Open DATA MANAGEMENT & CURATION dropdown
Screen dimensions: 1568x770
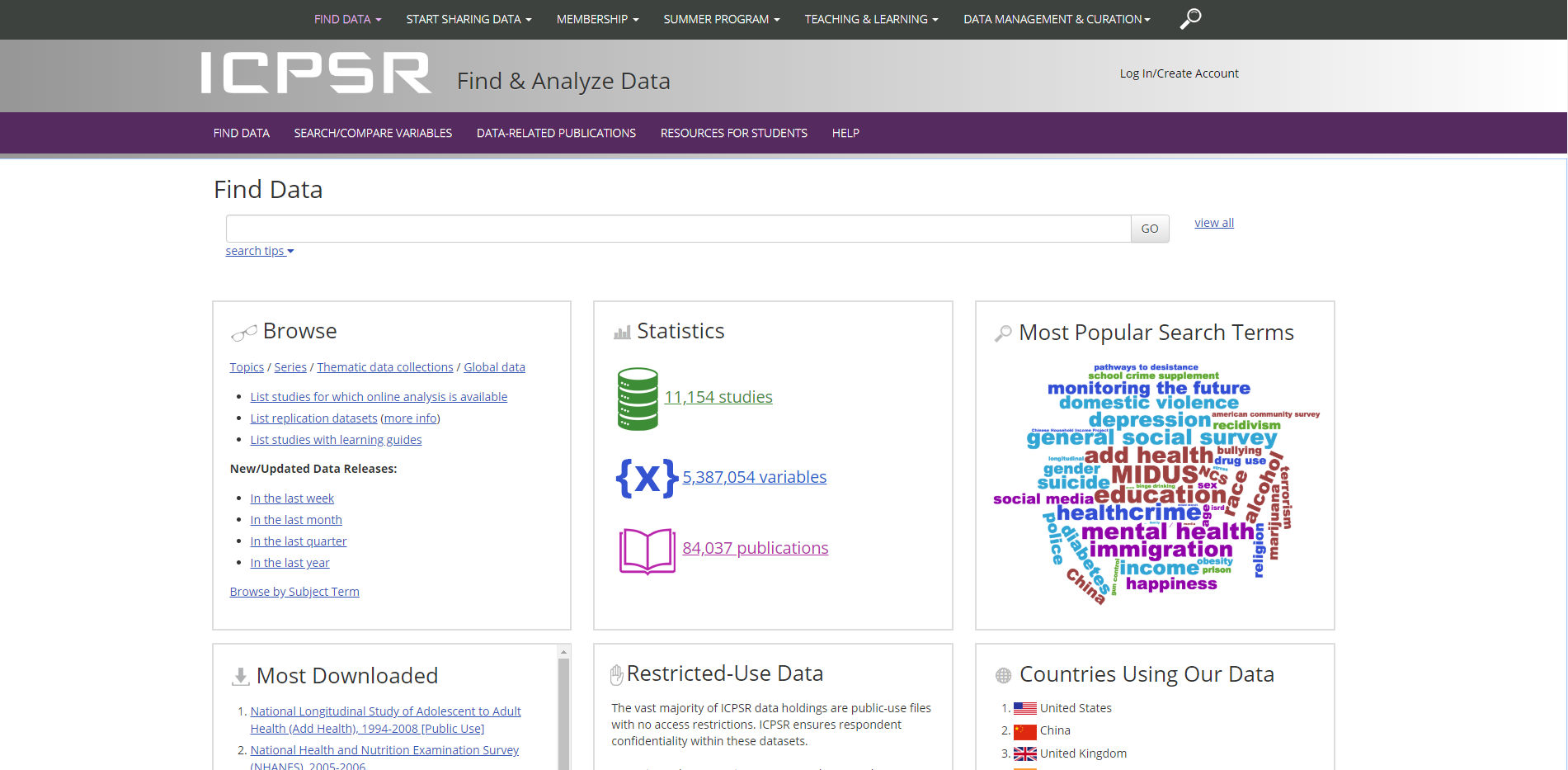[1057, 19]
